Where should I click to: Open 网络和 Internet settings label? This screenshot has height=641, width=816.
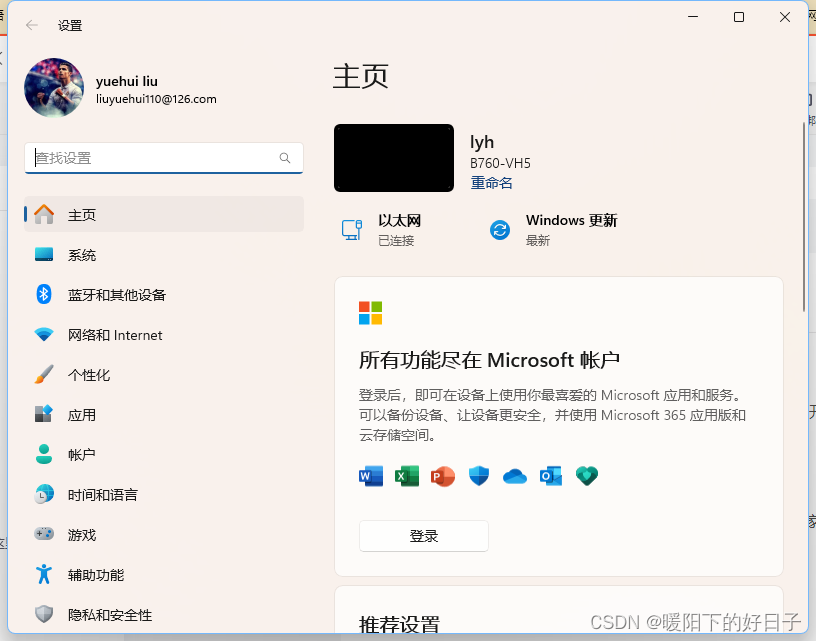[x=115, y=335]
